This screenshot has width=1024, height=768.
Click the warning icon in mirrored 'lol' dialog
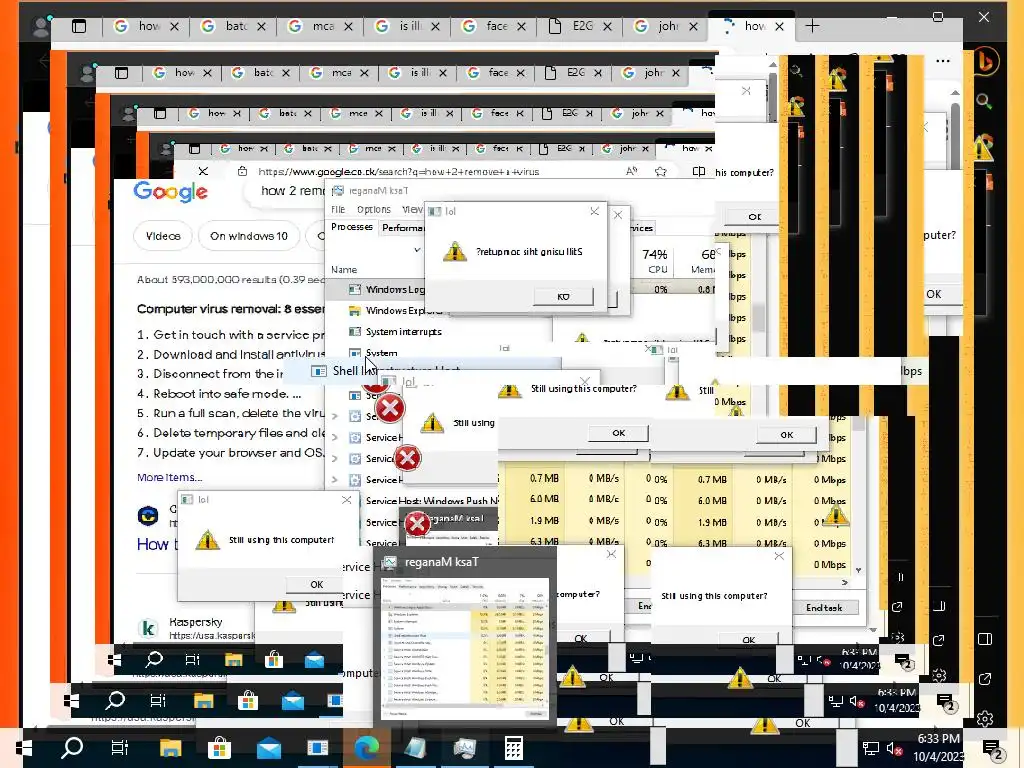(455, 251)
